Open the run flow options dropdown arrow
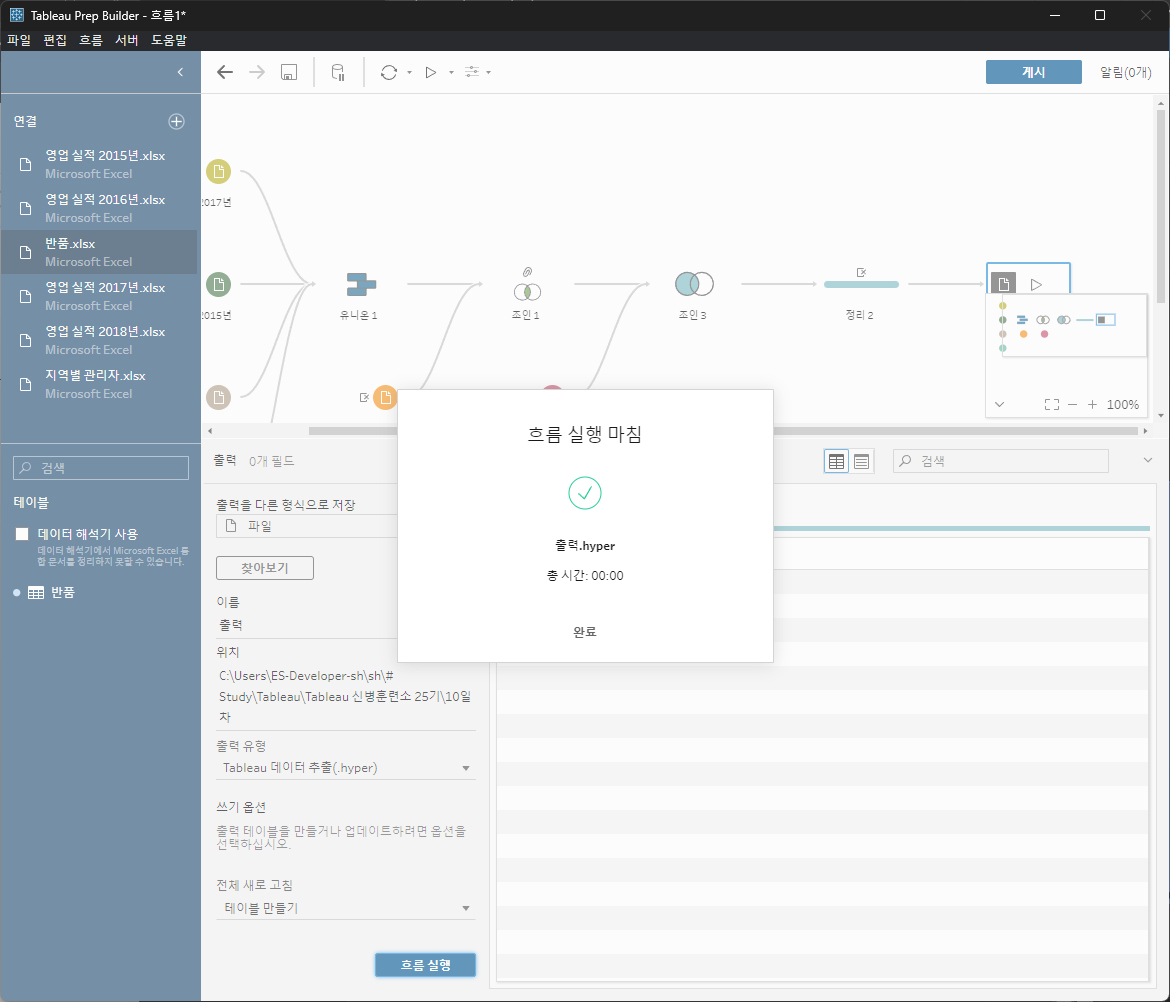 (x=451, y=73)
